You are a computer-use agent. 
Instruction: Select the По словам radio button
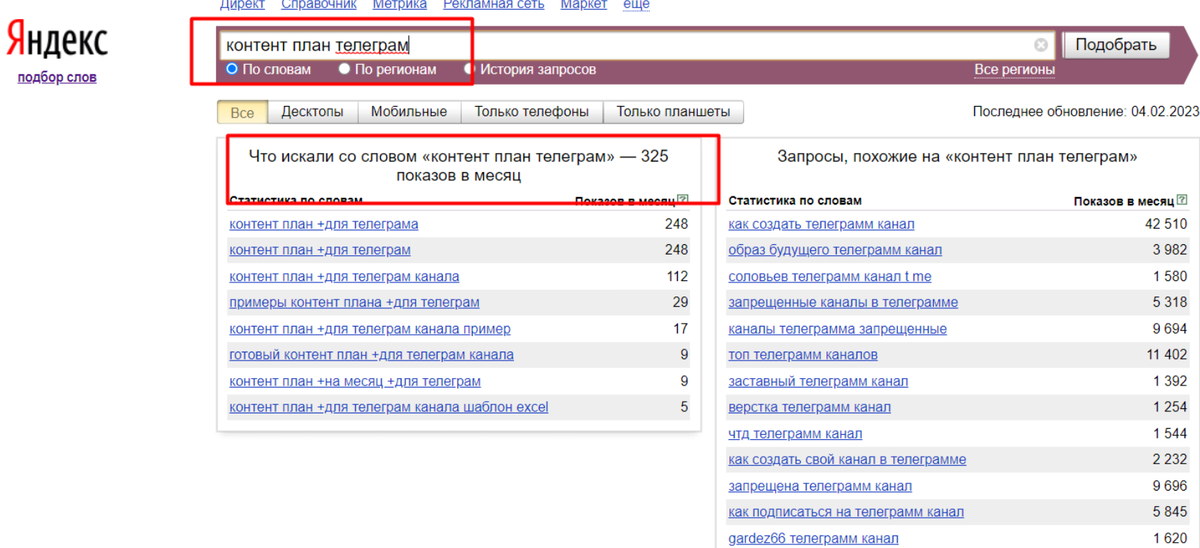[232, 69]
